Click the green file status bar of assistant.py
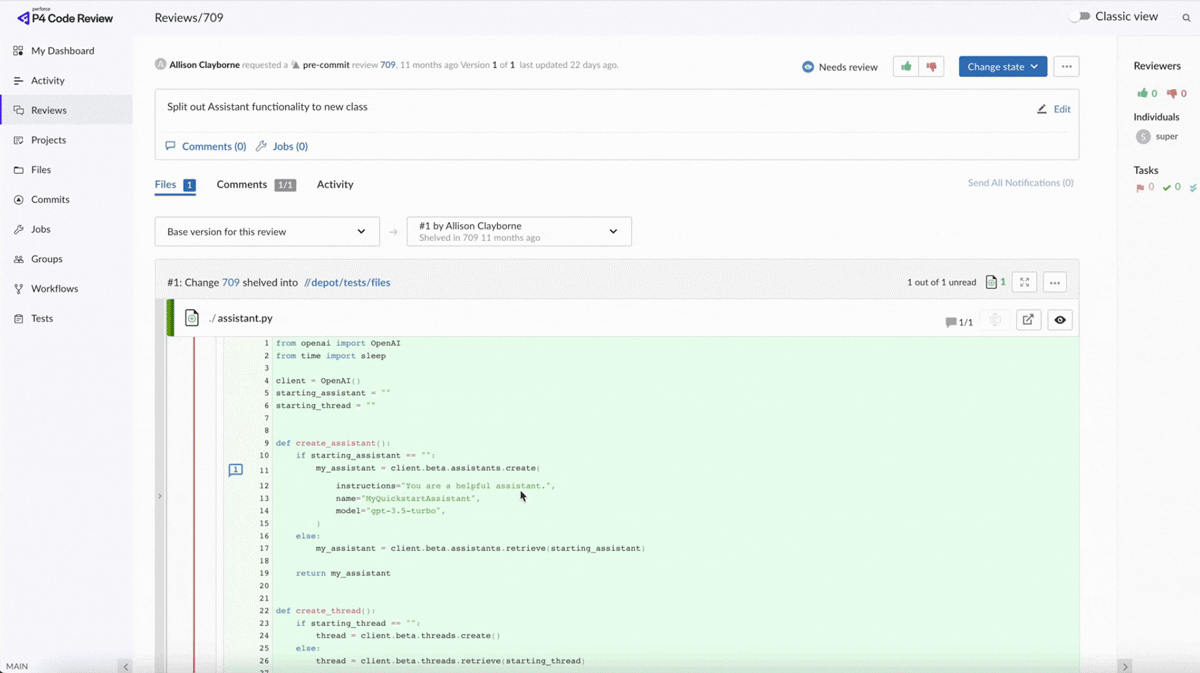The height and width of the screenshot is (673, 1200). click(170, 318)
